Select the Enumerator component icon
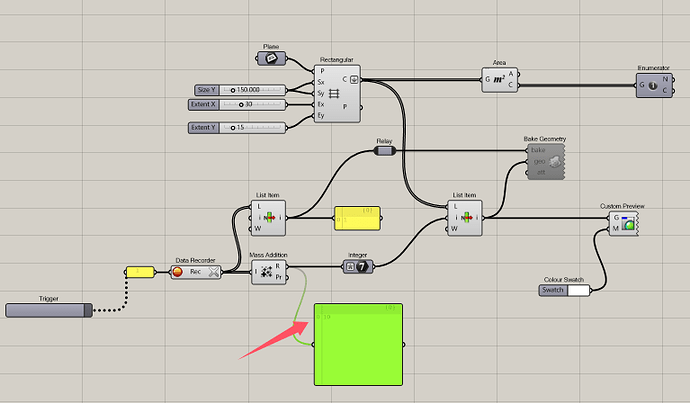 [x=653, y=86]
